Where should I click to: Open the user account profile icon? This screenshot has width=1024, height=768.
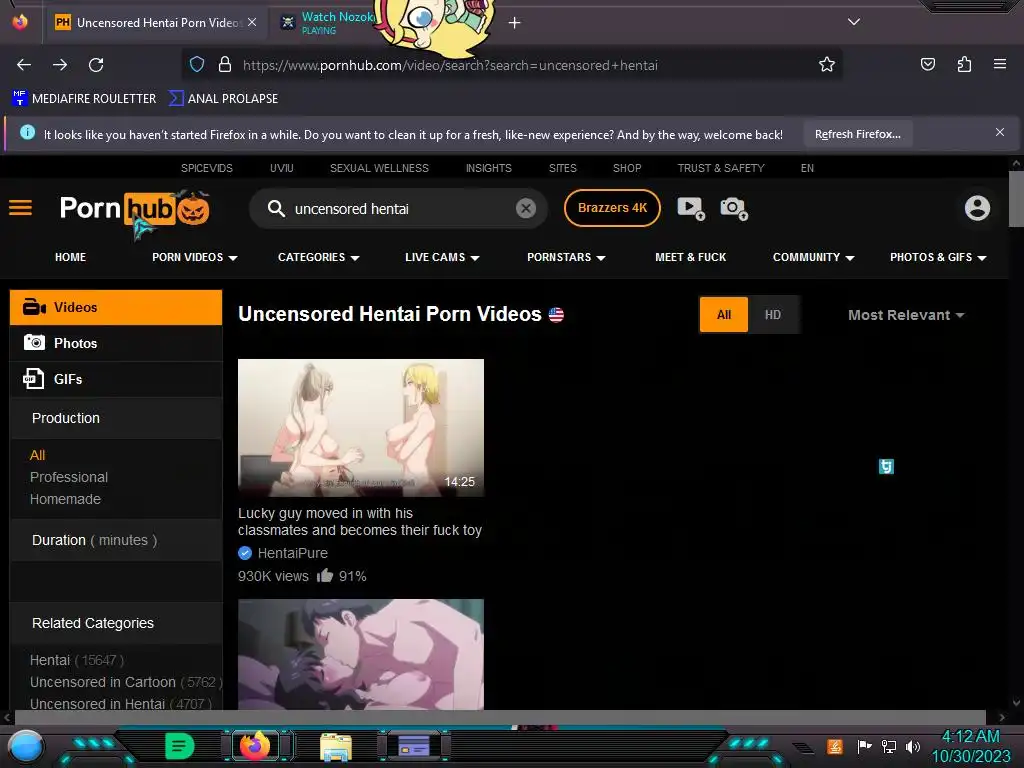(977, 208)
